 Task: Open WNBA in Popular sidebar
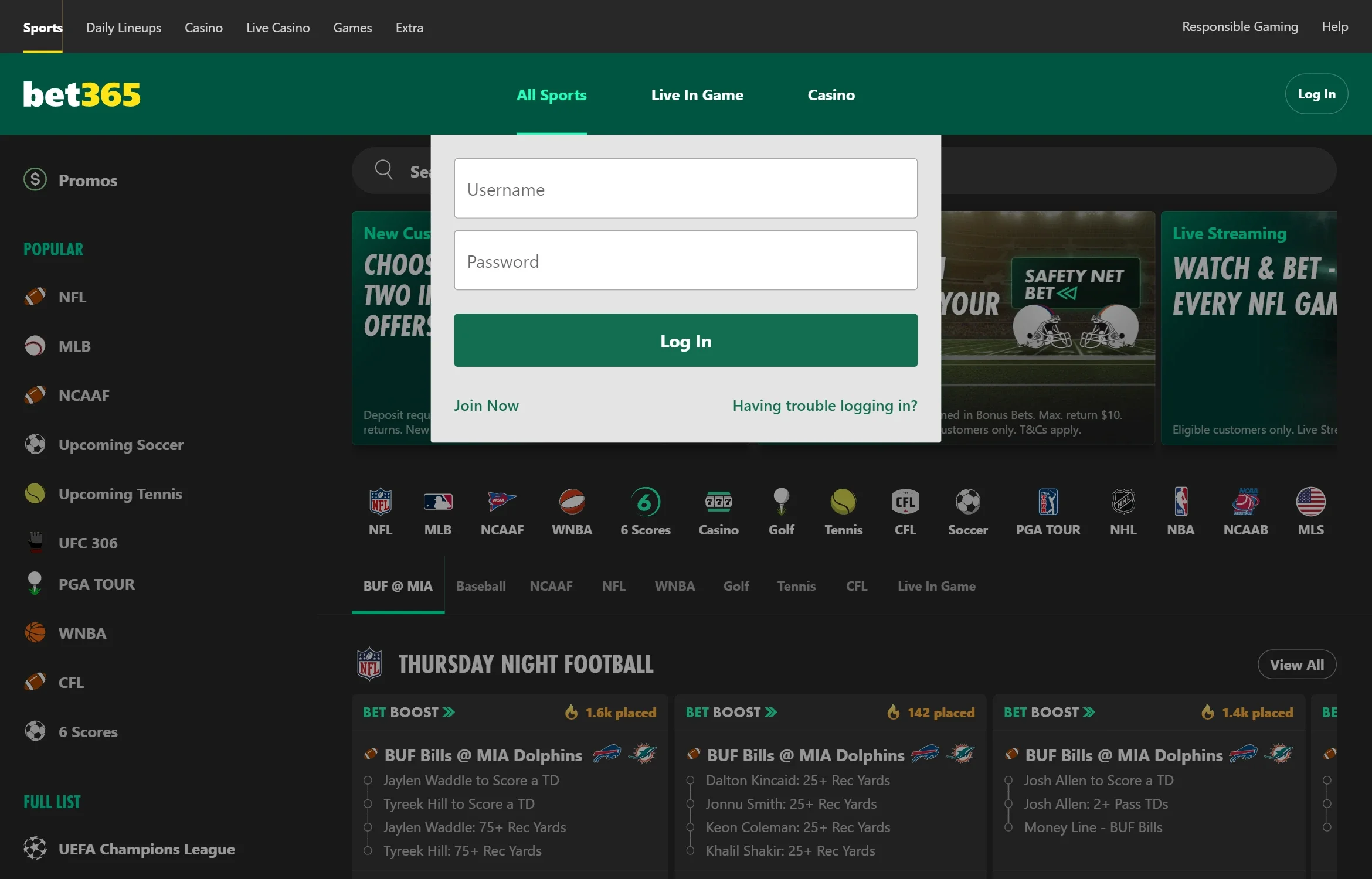coord(65,633)
